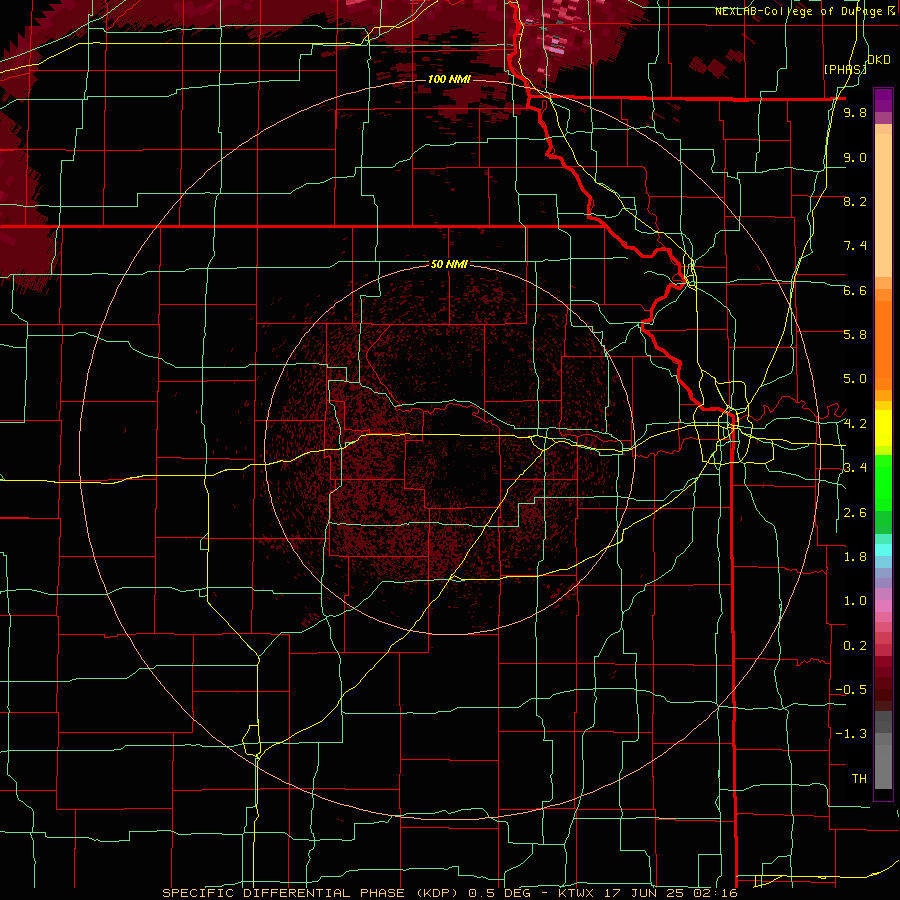Click the purple segment of the color bar

(x=883, y=100)
